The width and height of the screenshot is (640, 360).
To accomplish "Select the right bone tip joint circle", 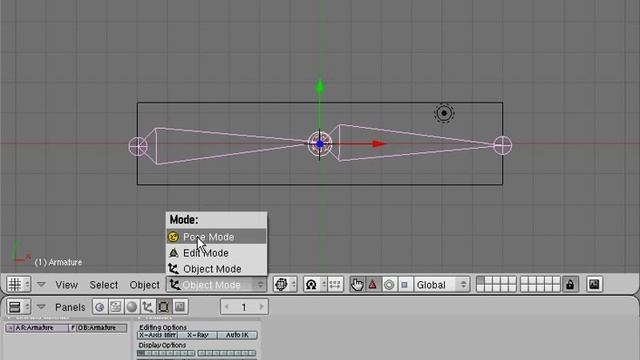I will (x=502, y=145).
